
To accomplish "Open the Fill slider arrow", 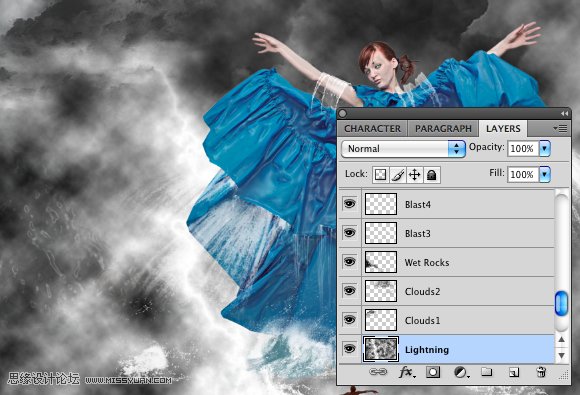I will (544, 174).
